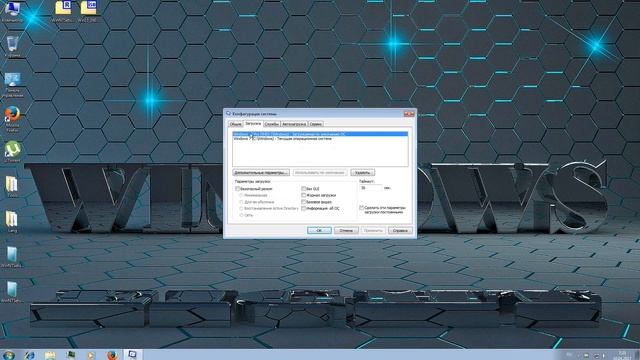The image size is (640, 360).
Task: Enable the Безопасный режим checkbox
Action: click(x=238, y=189)
